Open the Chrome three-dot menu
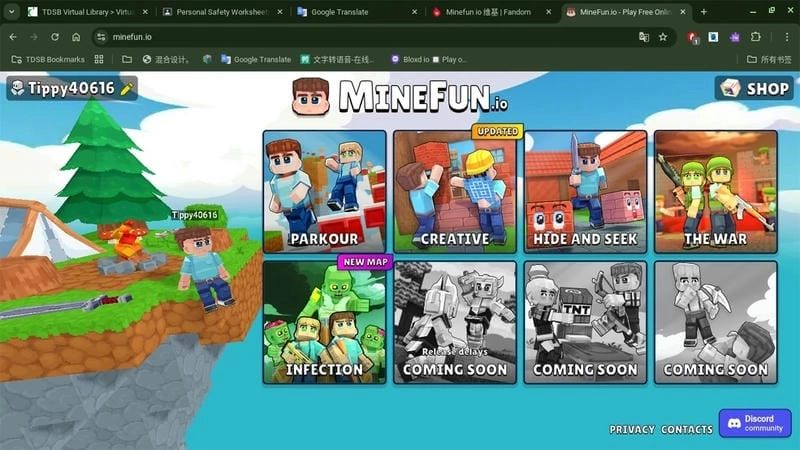Image resolution: width=800 pixels, height=450 pixels. pos(787,37)
